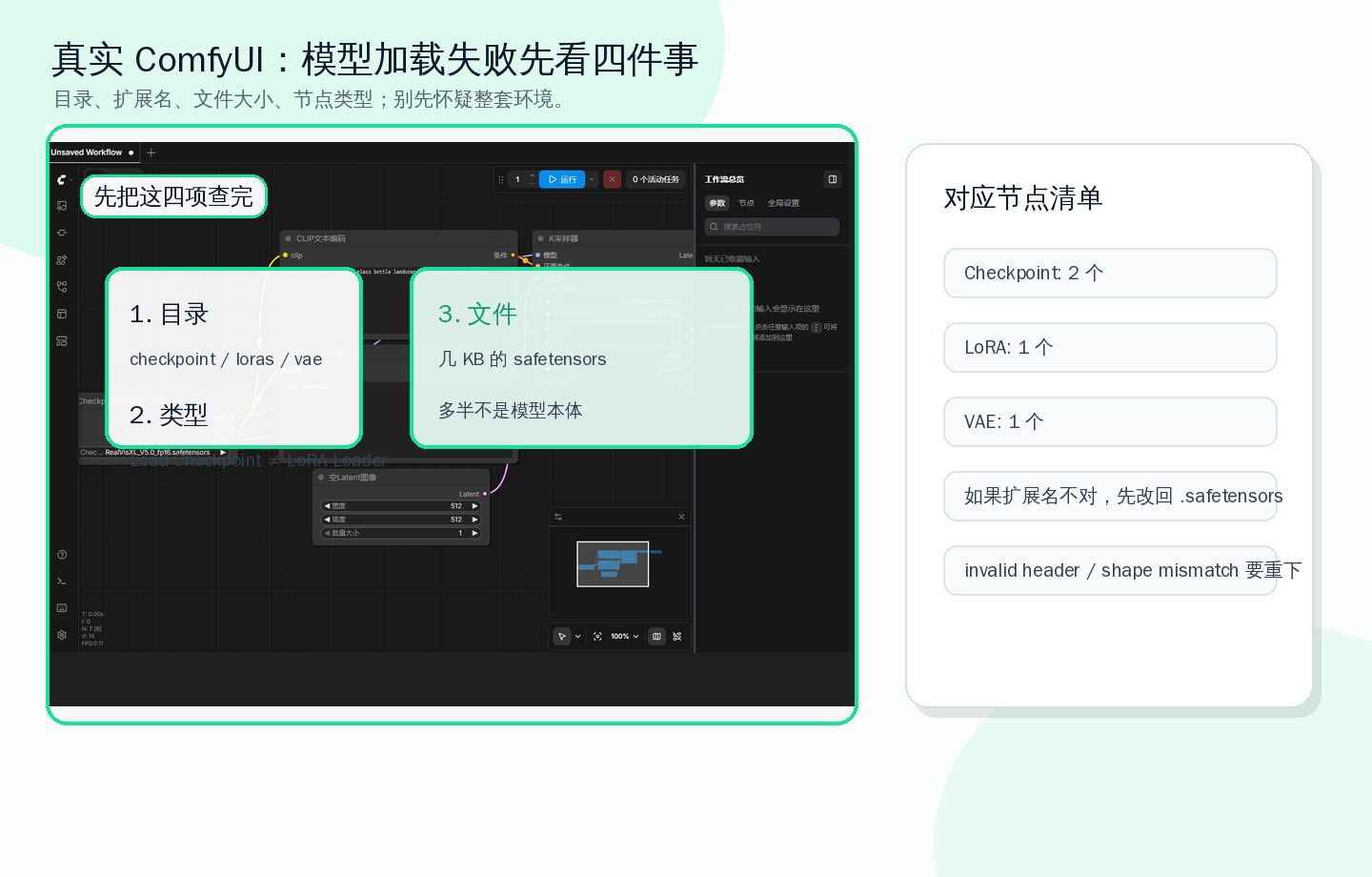Click the search magnifier icon
Viewport: 1372px width, 877px height.
[714, 227]
